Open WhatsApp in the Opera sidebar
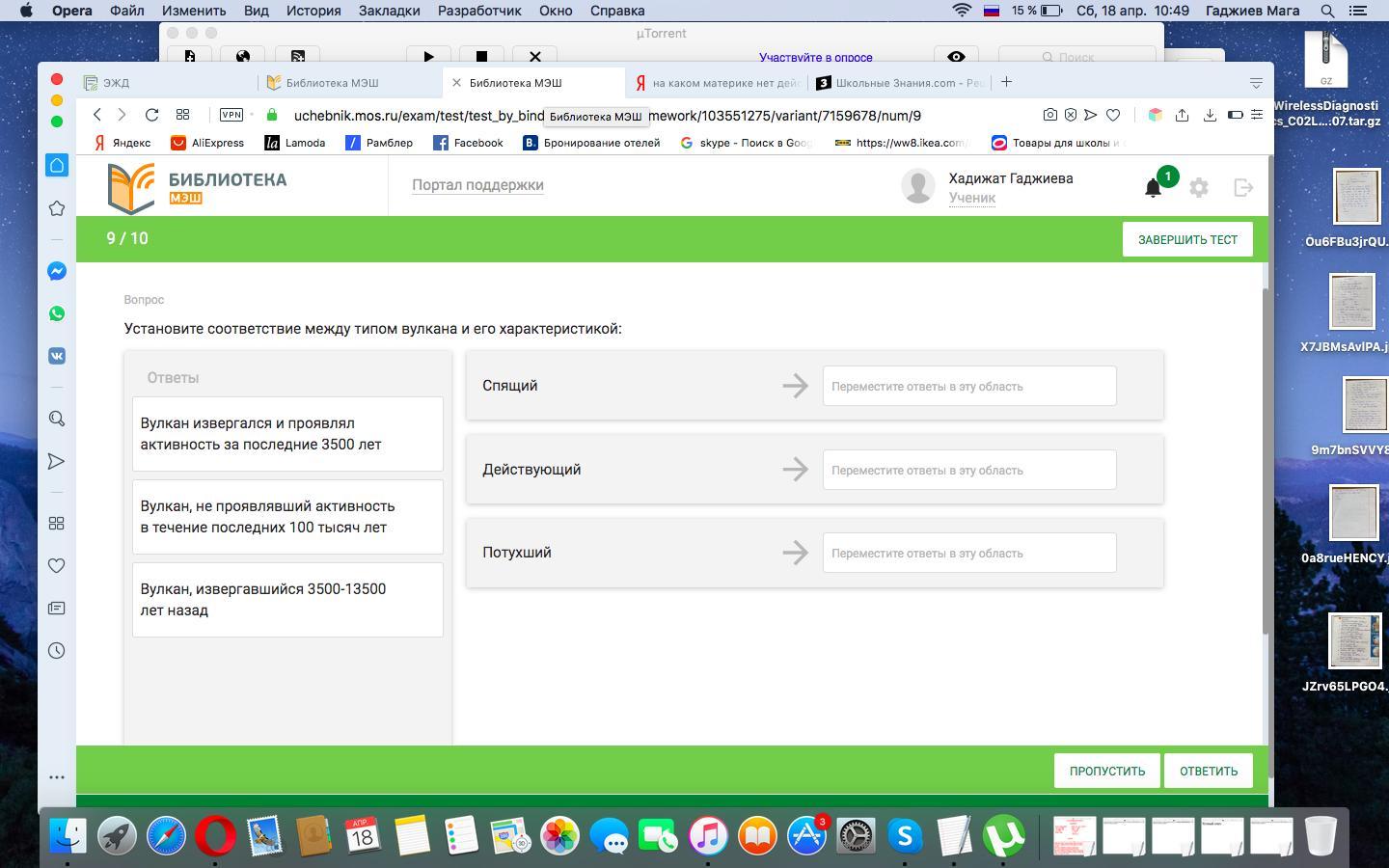 pos(57,313)
